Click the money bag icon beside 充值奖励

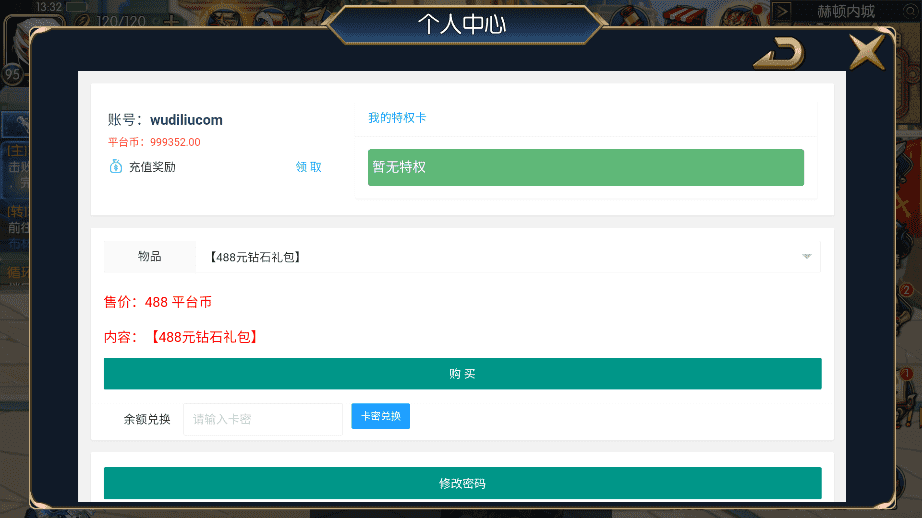tap(116, 166)
